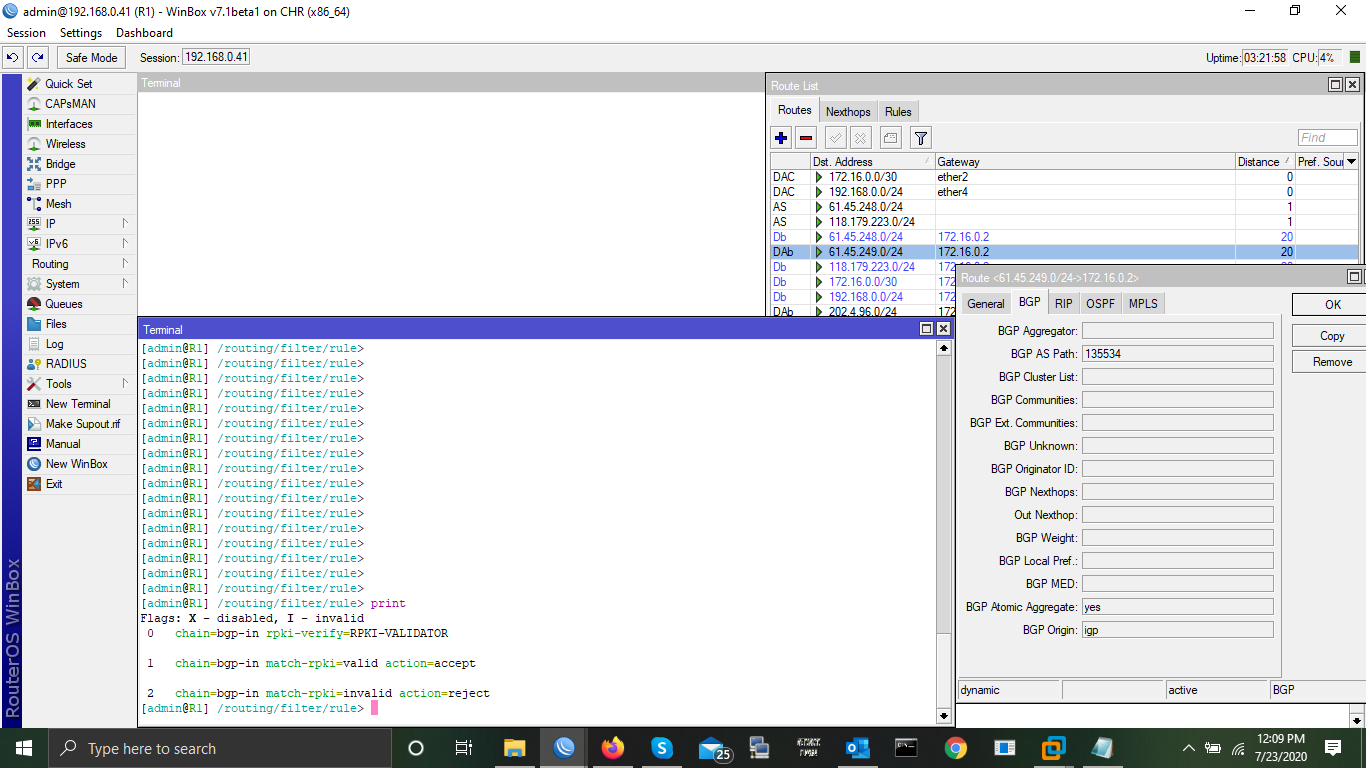Open CAPsMAN from sidebar
The width and height of the screenshot is (1366, 768).
coord(70,104)
